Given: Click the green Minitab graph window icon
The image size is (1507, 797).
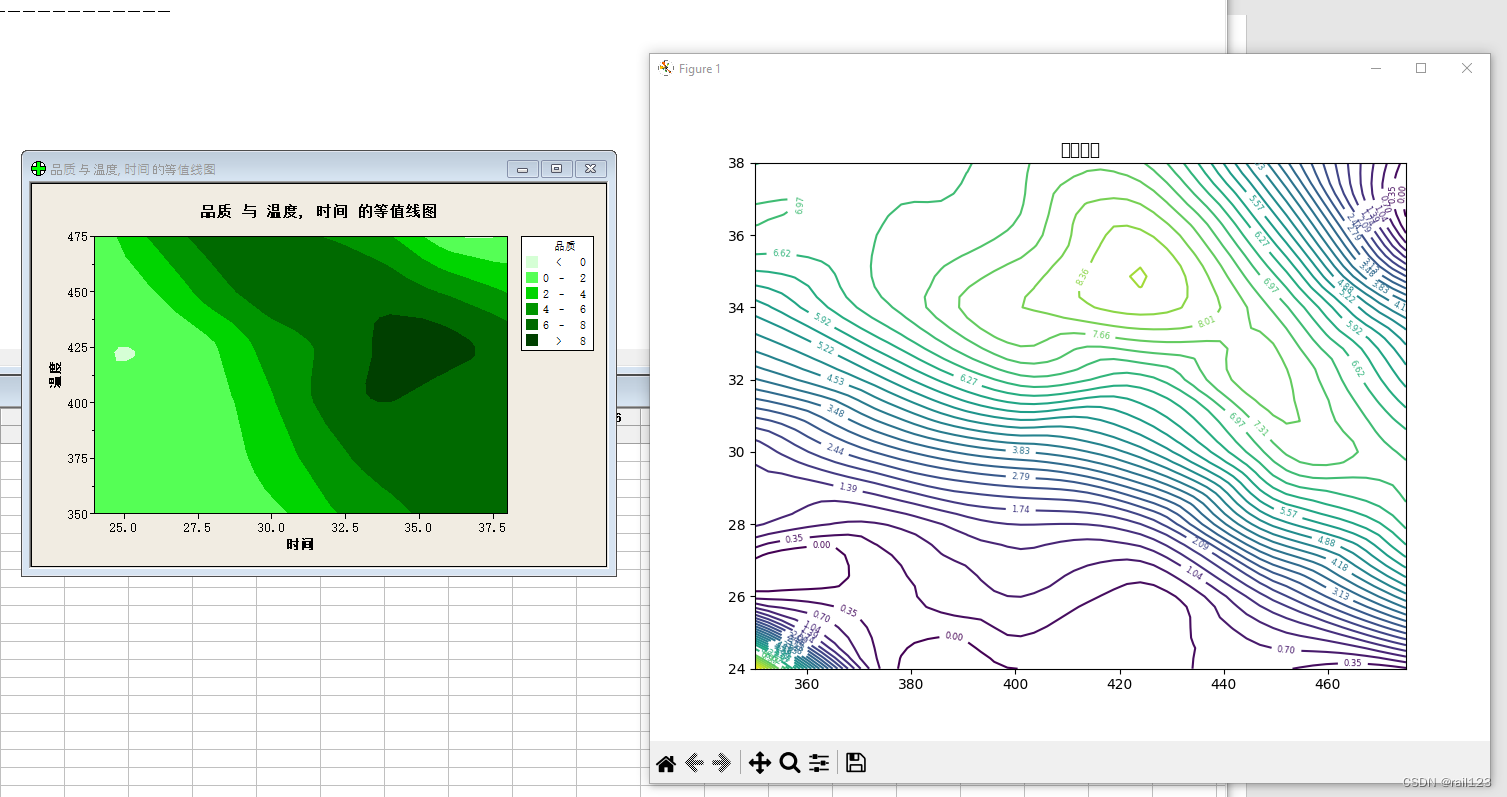Looking at the screenshot, I should (38, 169).
